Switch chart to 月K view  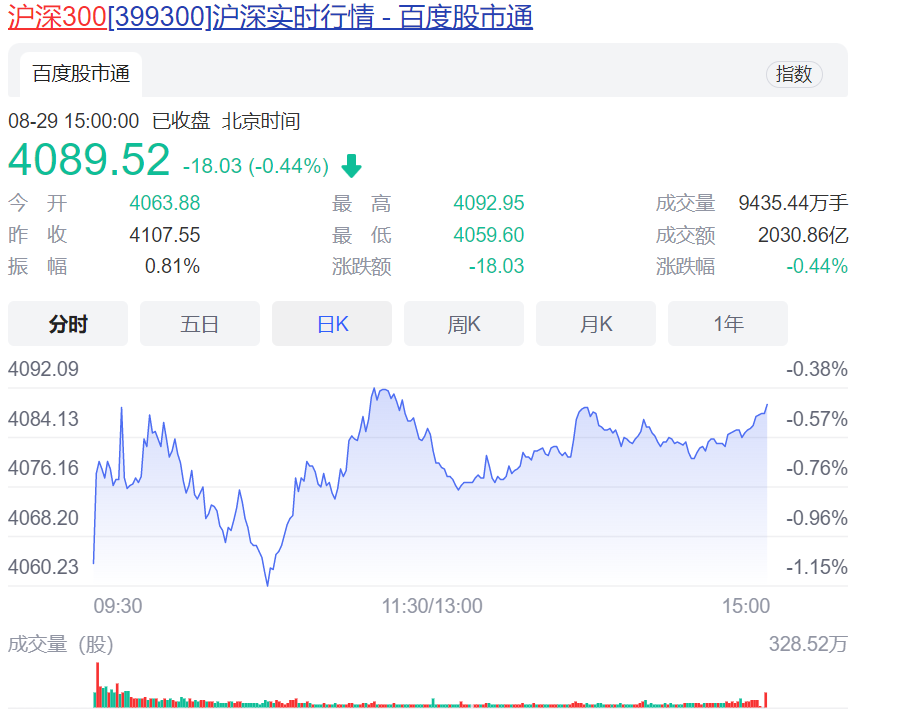pos(595,324)
